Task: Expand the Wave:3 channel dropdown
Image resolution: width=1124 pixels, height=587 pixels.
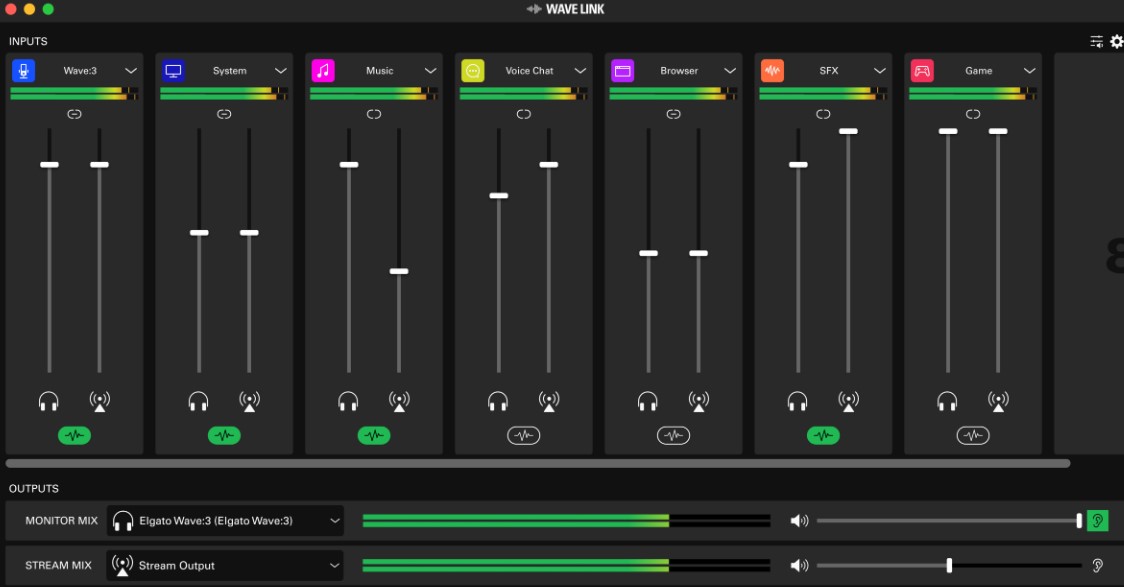Action: 131,71
